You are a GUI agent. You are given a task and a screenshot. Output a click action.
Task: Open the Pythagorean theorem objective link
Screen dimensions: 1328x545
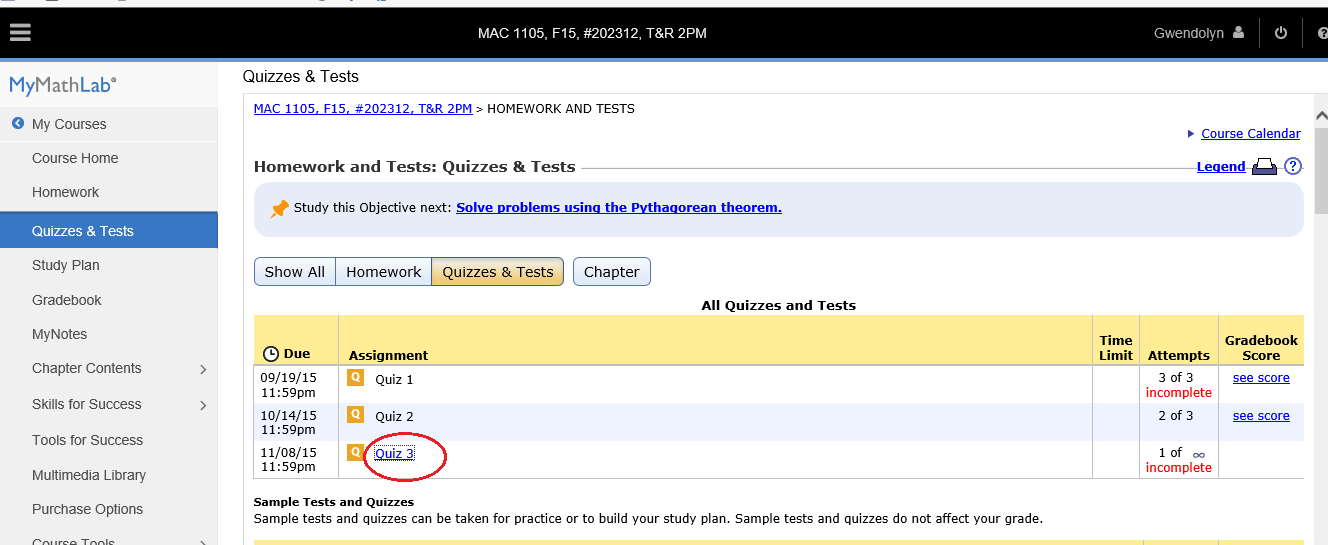[619, 208]
